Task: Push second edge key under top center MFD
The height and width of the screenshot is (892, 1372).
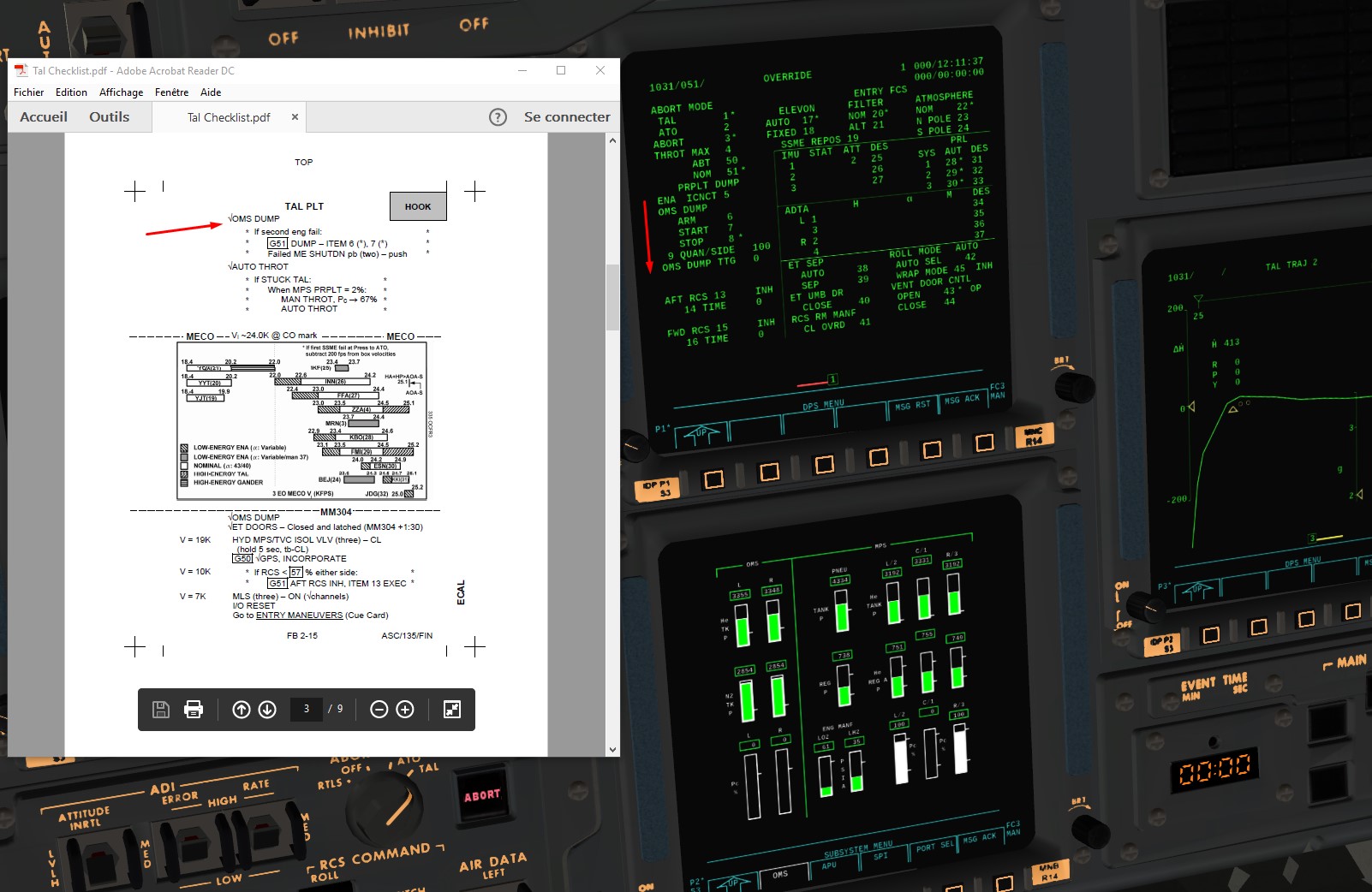Action: 769,471
